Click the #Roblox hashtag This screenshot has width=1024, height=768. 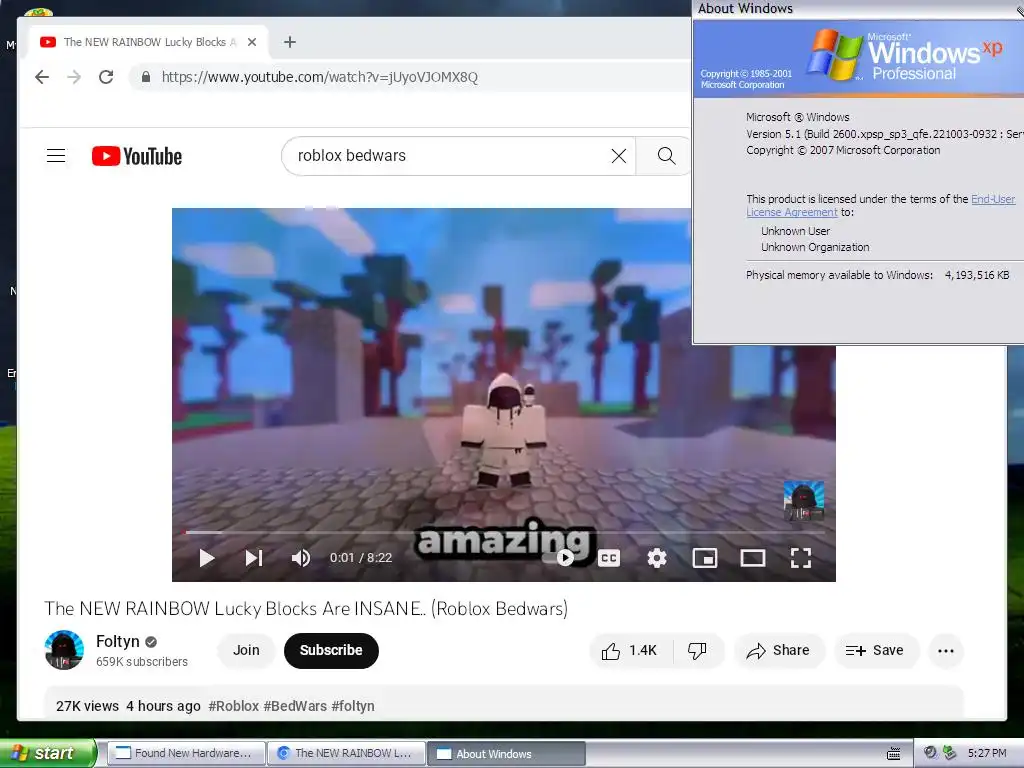pos(234,706)
